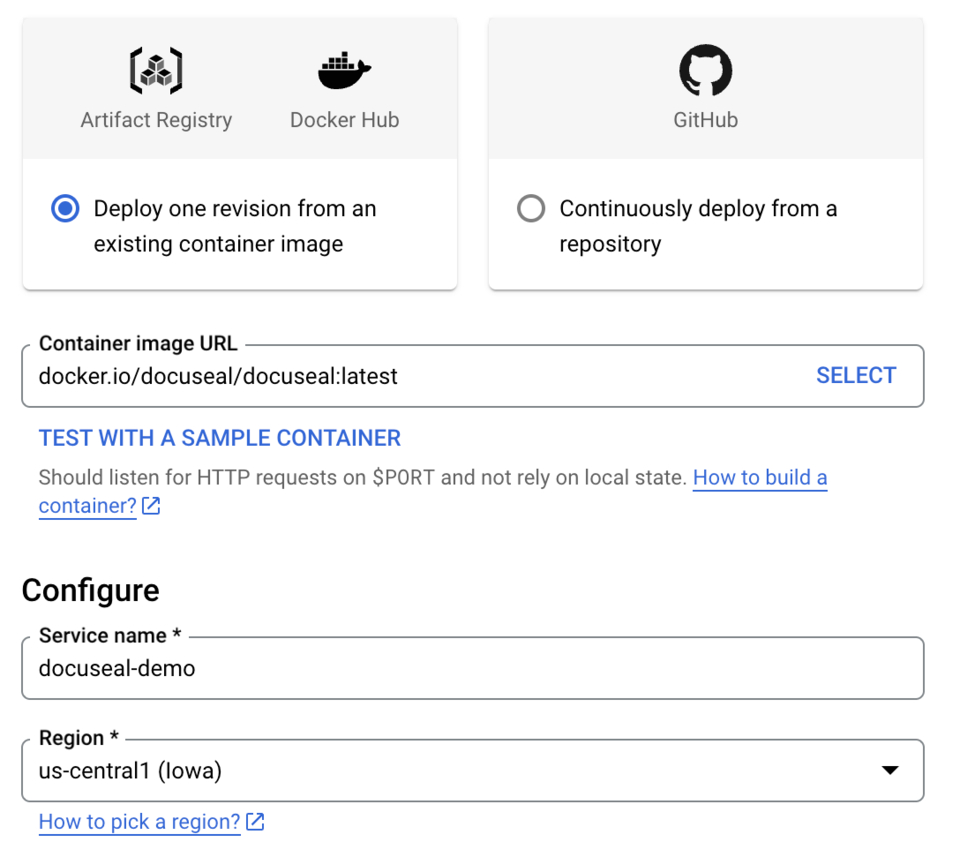
Task: Open the How to pick a region link
Action: [140, 822]
